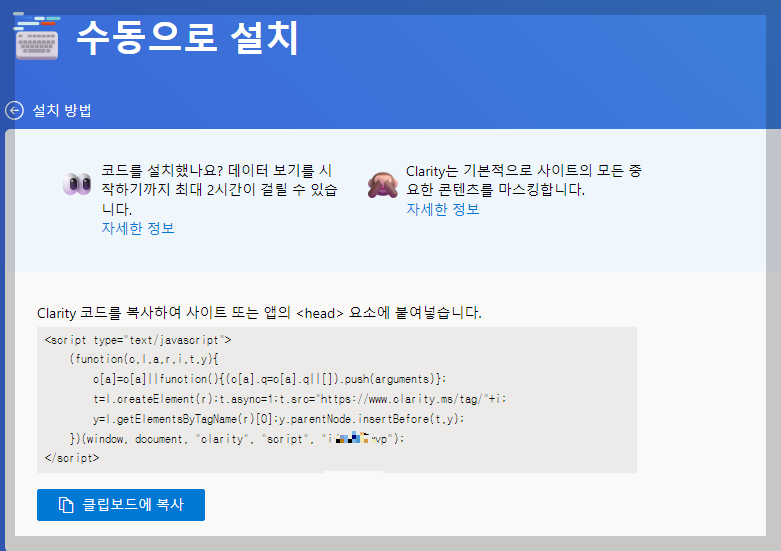Image resolution: width=781 pixels, height=551 pixels.
Task: Copy the code with 클립보드에 복사 button
Action: 121,505
